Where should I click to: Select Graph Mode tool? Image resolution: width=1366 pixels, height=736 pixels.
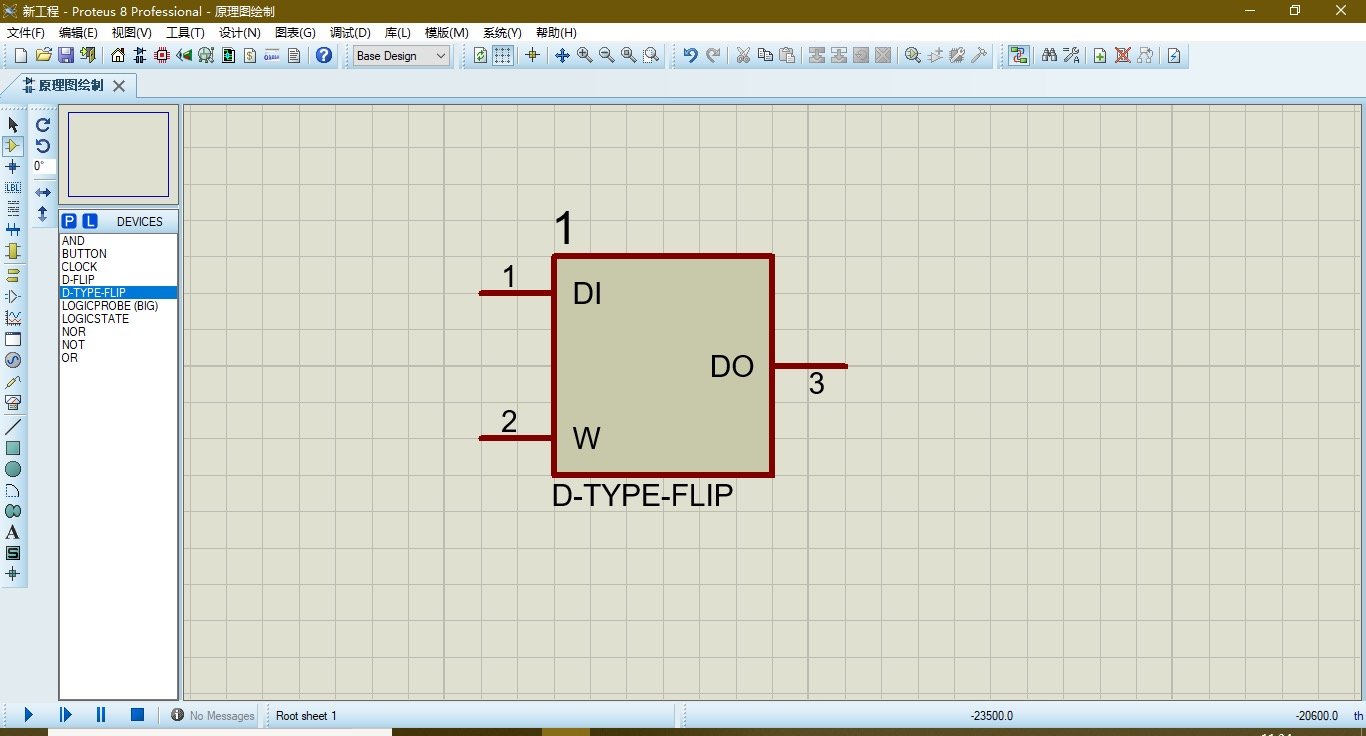(x=13, y=318)
